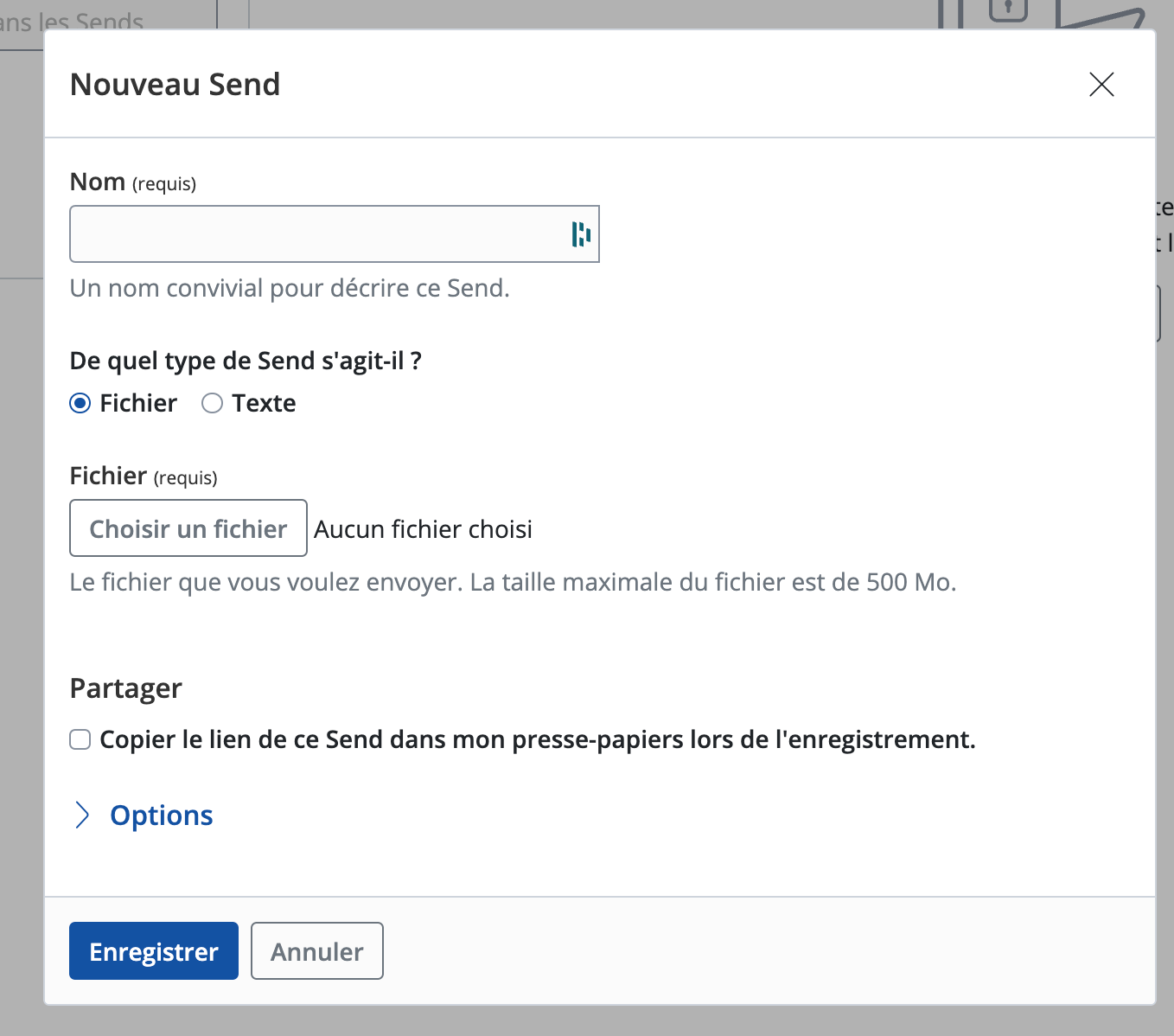Close the Nouveau Send dialog

tap(1101, 85)
